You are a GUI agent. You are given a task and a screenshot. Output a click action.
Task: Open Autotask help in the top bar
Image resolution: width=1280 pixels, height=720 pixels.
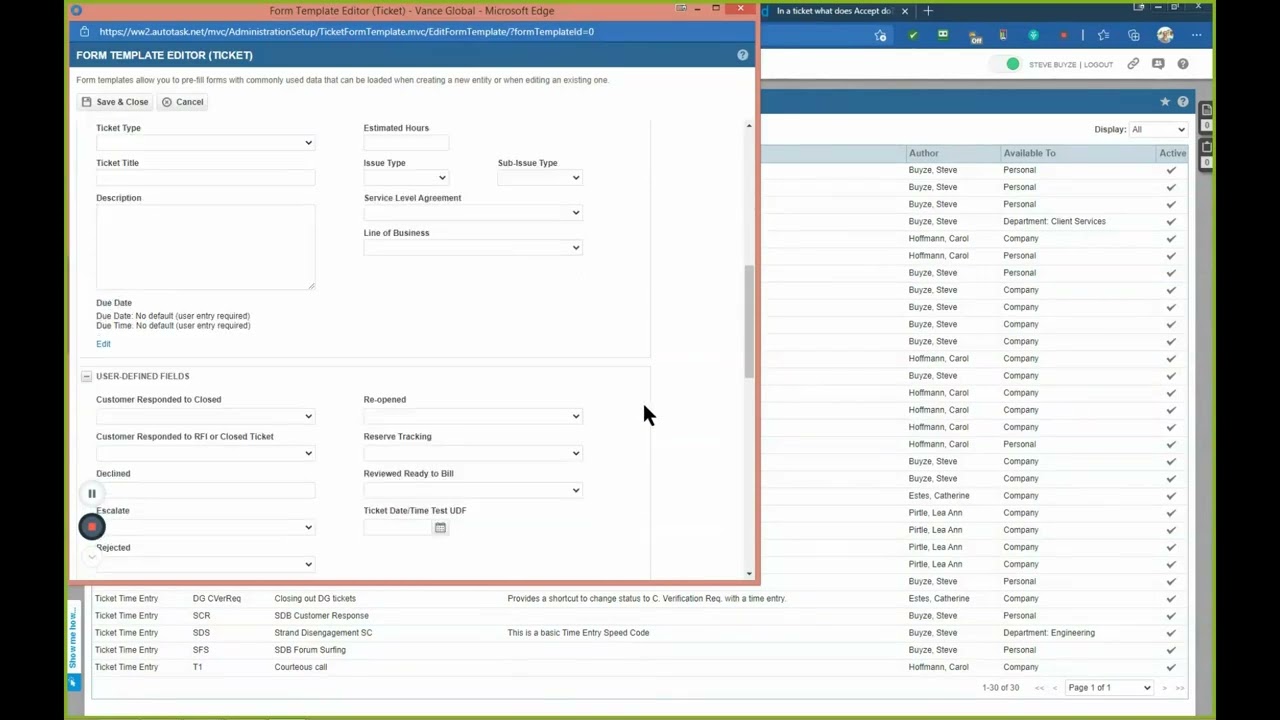click(1183, 64)
